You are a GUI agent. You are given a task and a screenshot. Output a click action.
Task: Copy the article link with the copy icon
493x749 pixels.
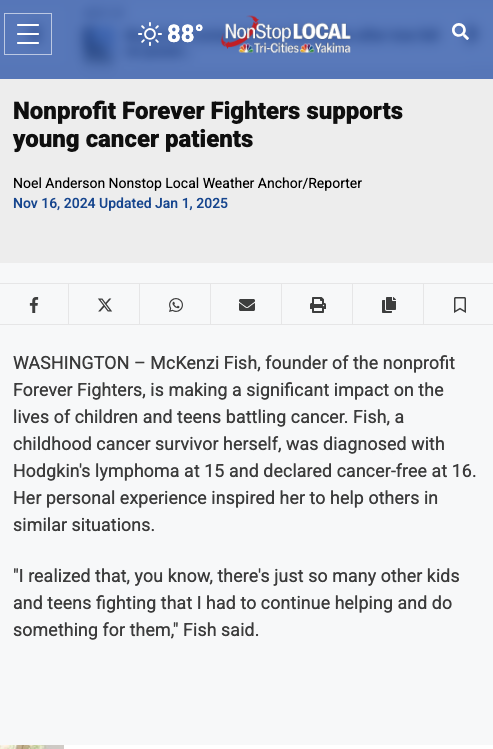pos(389,305)
